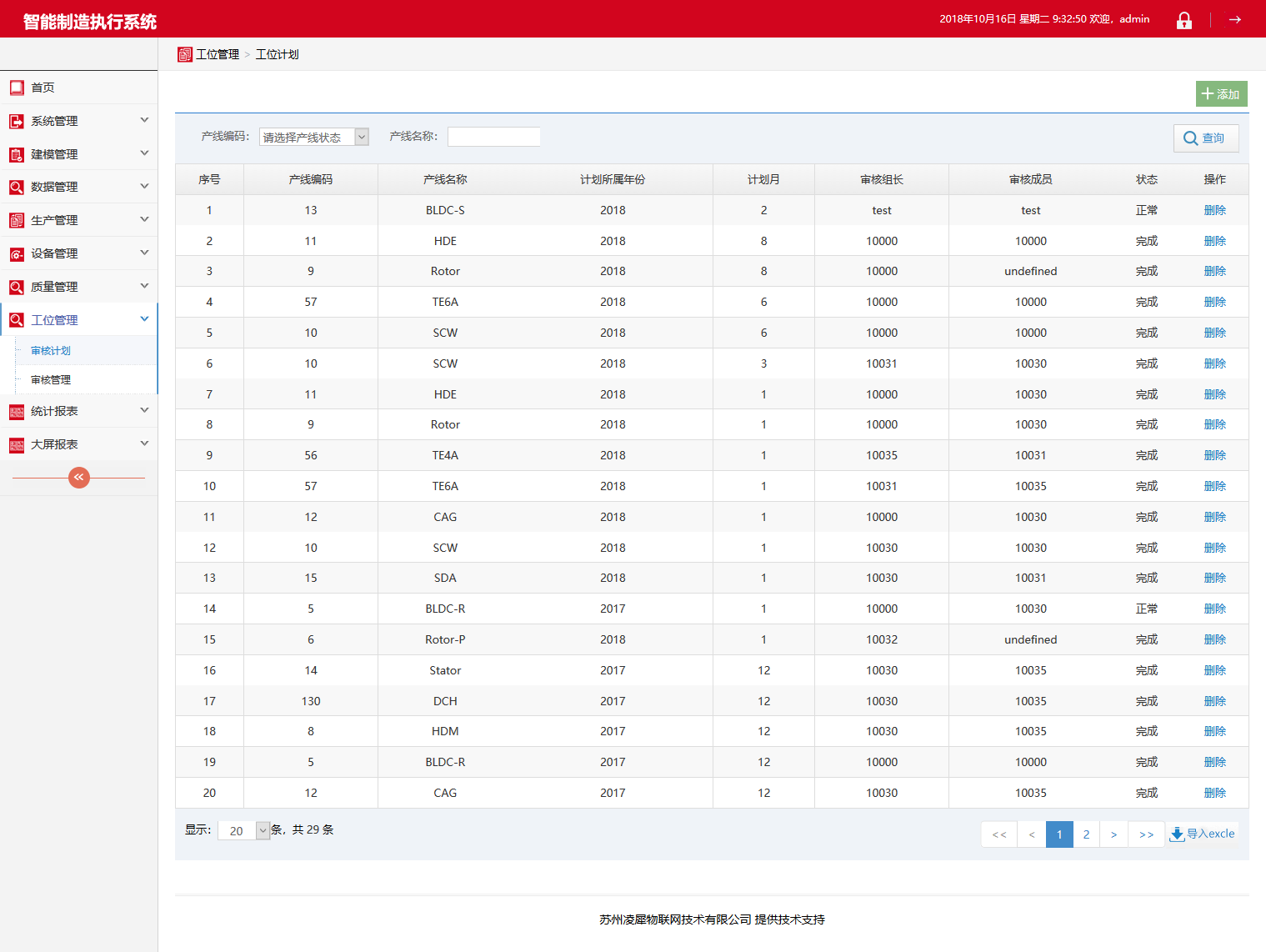This screenshot has height=952, width=1266.
Task: Select 审核计划 submenu item
Action: 51,351
